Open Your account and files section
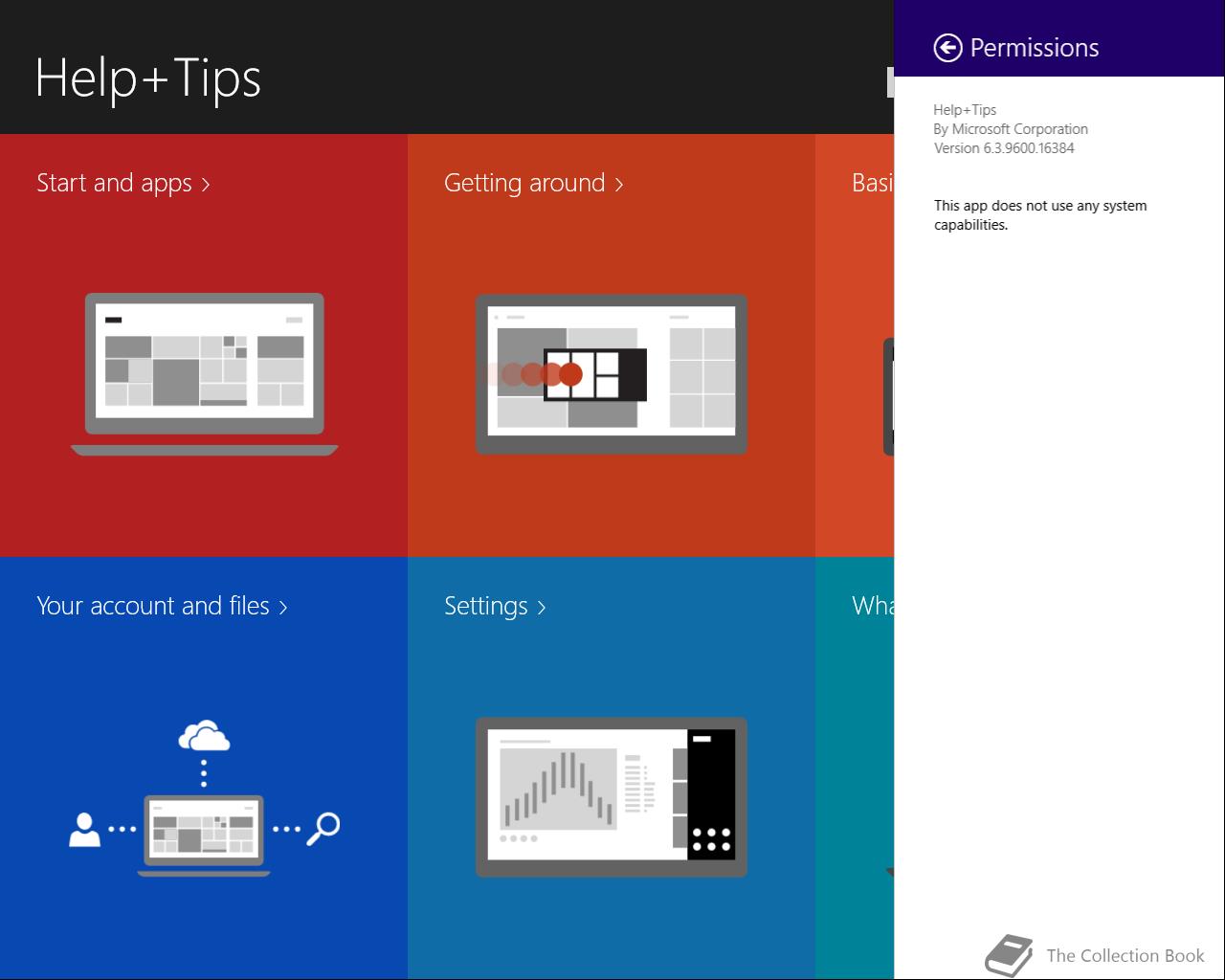The image size is (1225, 980). [162, 606]
